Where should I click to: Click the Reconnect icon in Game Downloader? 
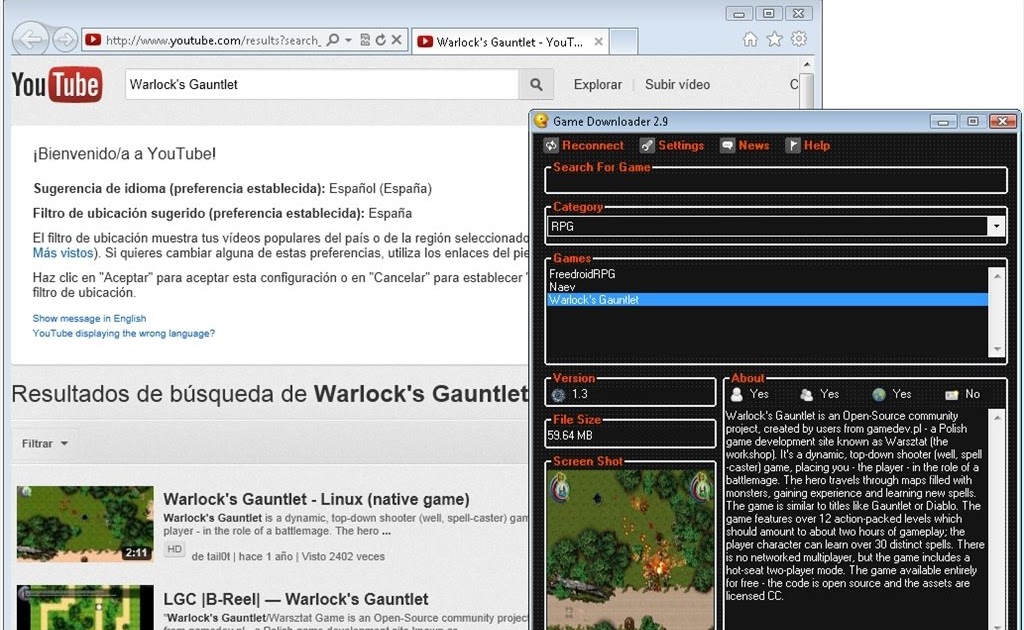tap(551, 146)
